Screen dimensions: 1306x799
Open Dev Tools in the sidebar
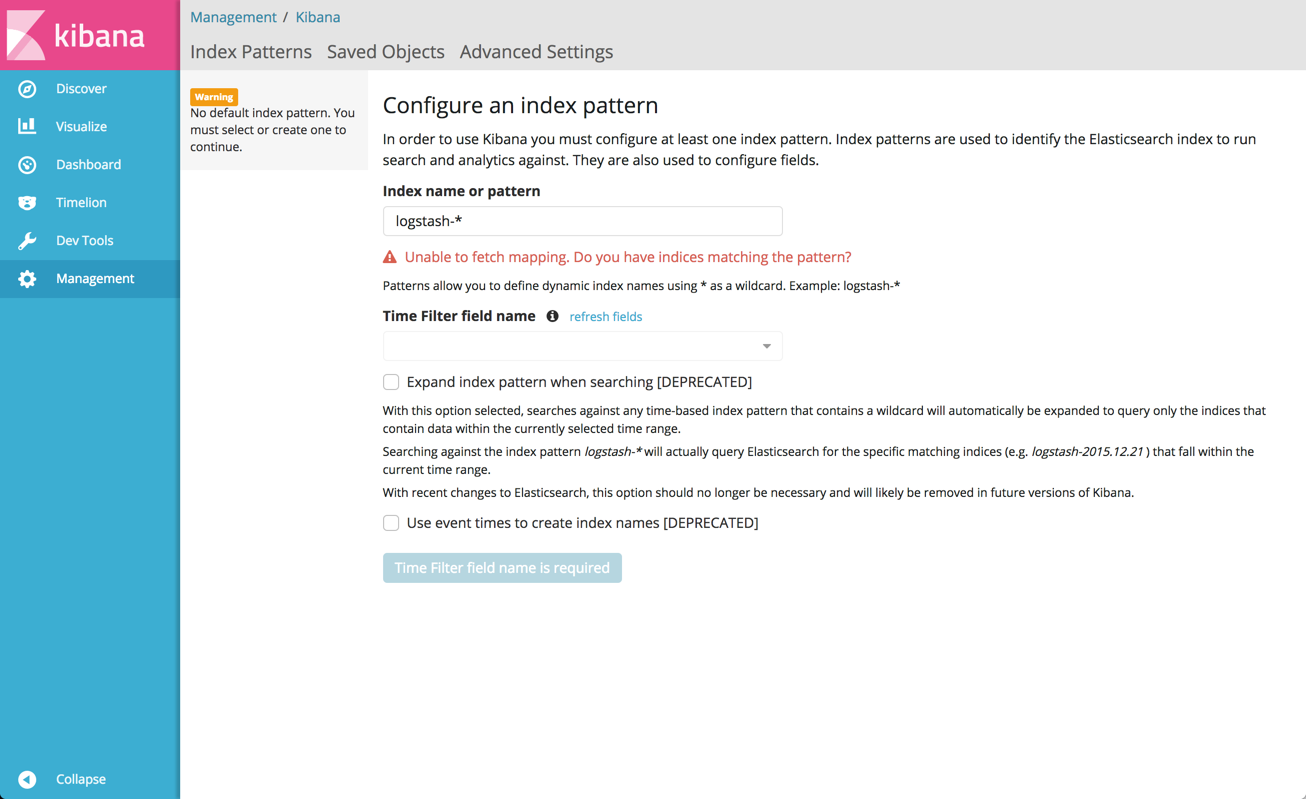(90, 241)
